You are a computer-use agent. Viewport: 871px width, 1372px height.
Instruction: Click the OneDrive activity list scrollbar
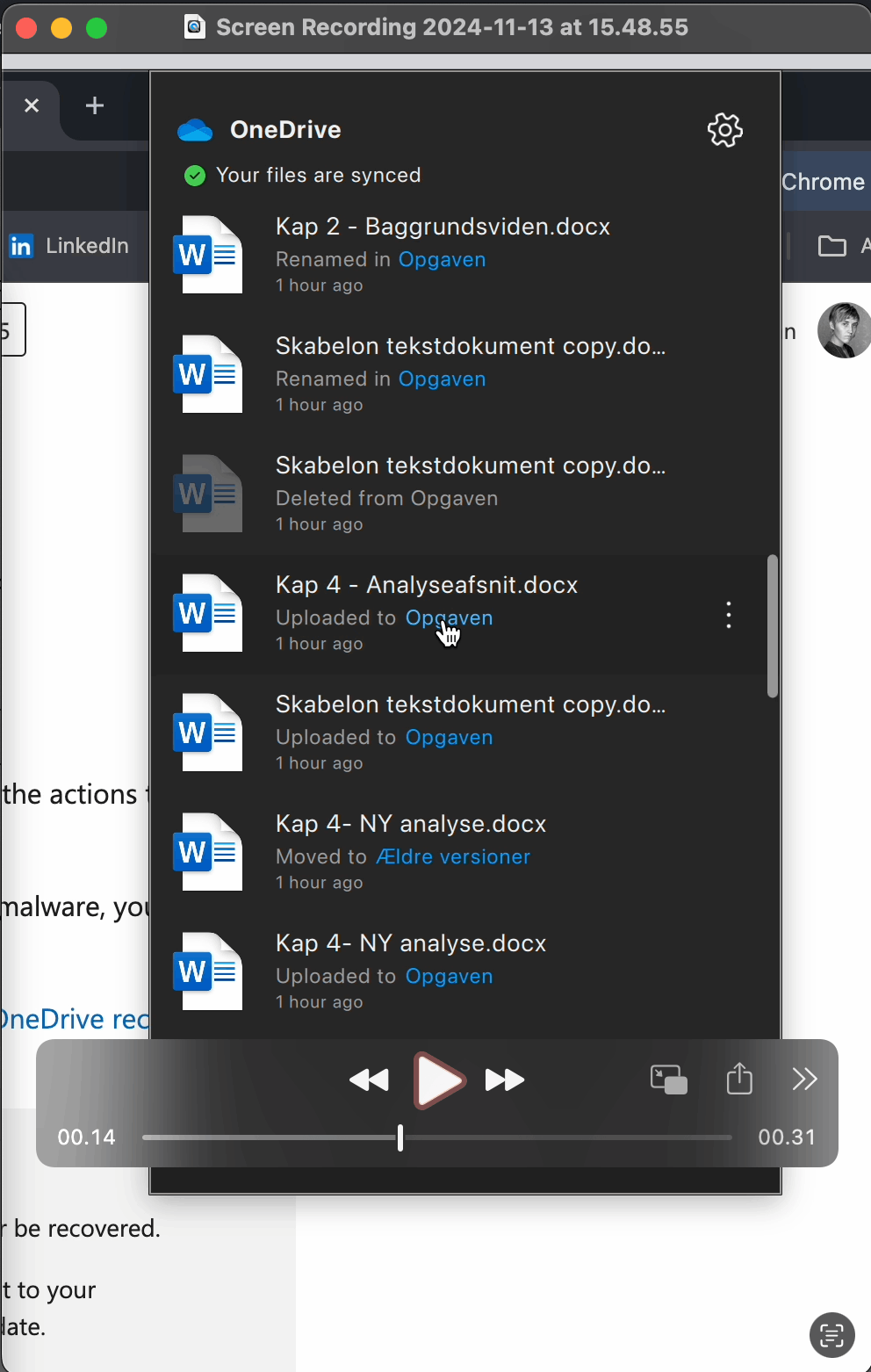click(x=773, y=625)
